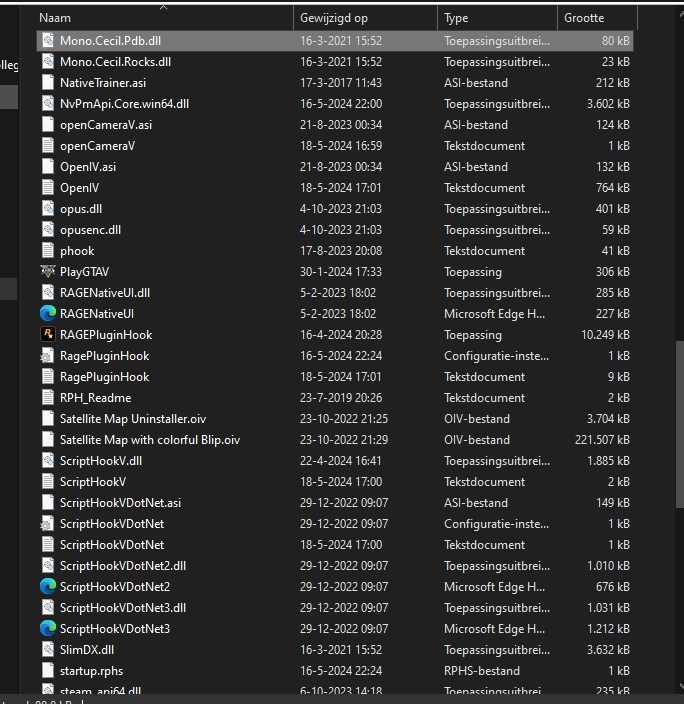Select the Satellite Map with colorful Blip.oiv file
The height and width of the screenshot is (704, 684).
tap(150, 440)
